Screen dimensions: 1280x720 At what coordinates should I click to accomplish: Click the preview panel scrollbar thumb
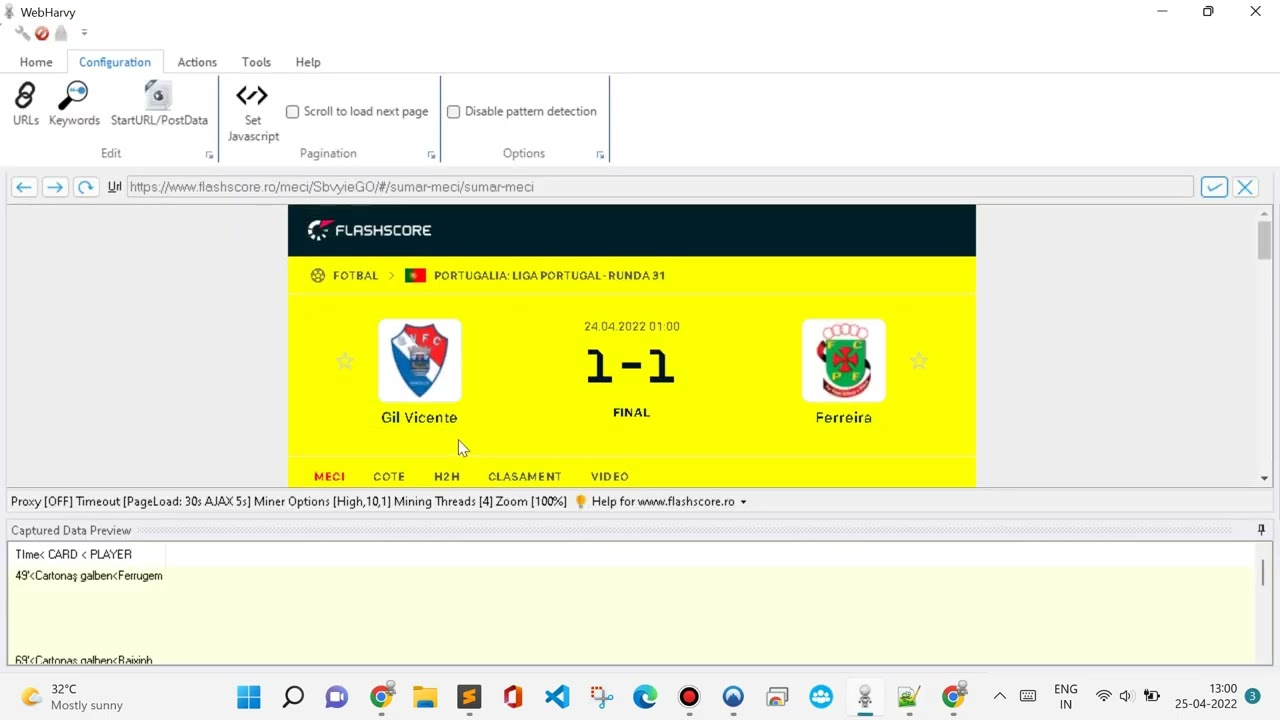pyautogui.click(x=1263, y=573)
